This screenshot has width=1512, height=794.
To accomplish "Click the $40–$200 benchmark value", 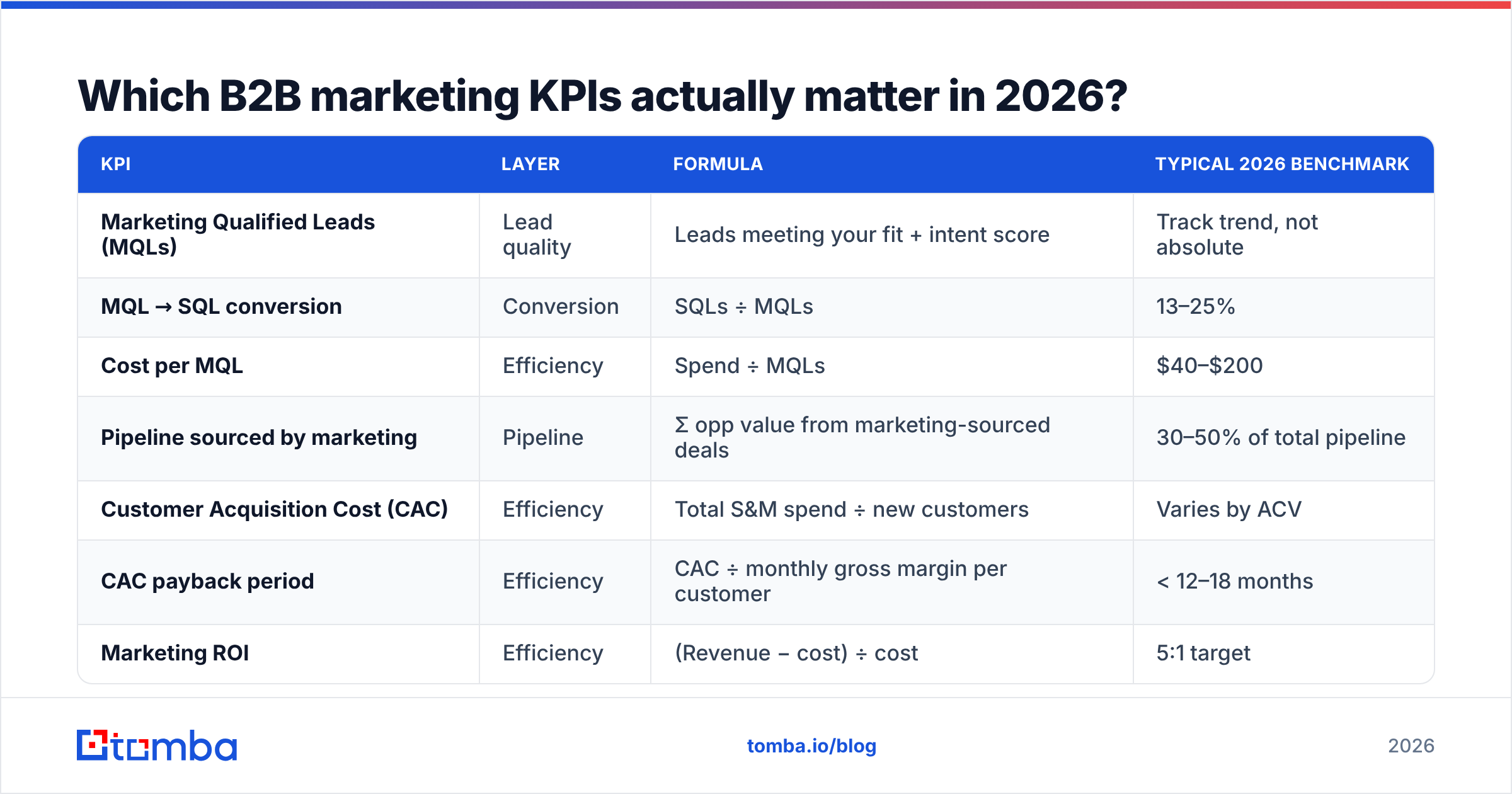I will coord(1210,365).
